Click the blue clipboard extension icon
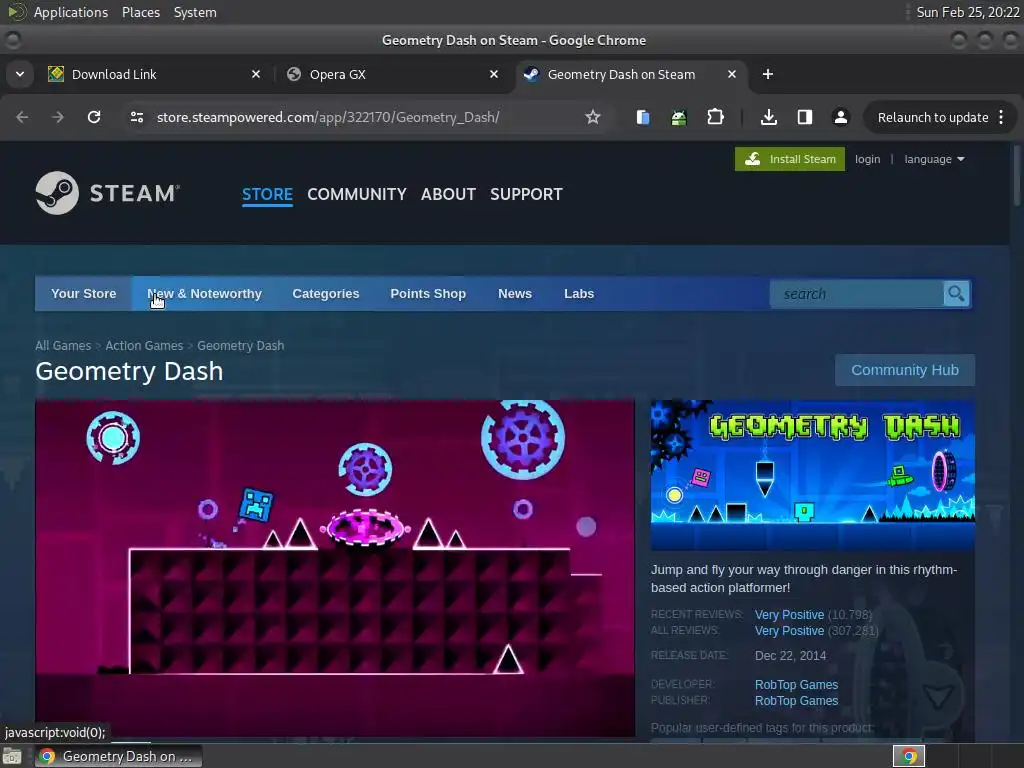 [x=643, y=117]
